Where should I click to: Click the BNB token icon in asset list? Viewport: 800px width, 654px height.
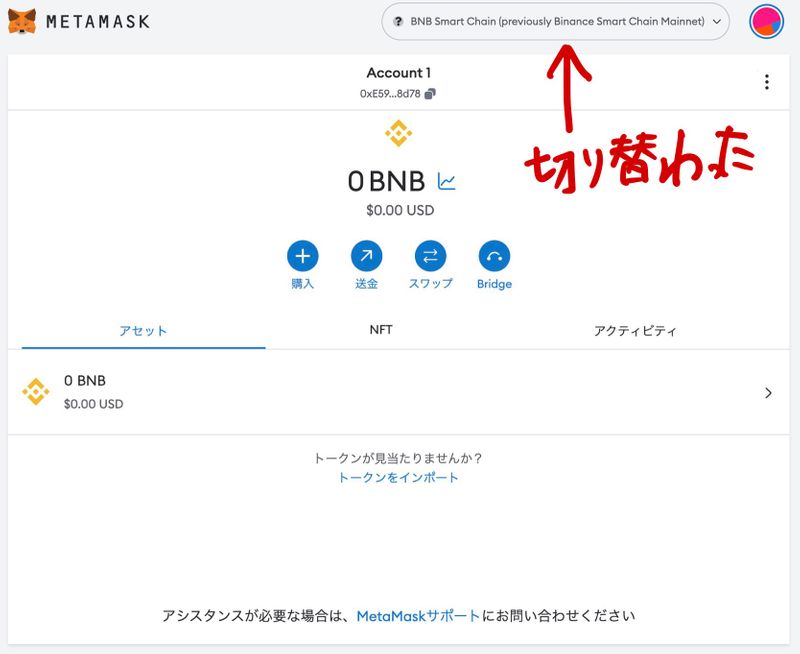pos(36,392)
